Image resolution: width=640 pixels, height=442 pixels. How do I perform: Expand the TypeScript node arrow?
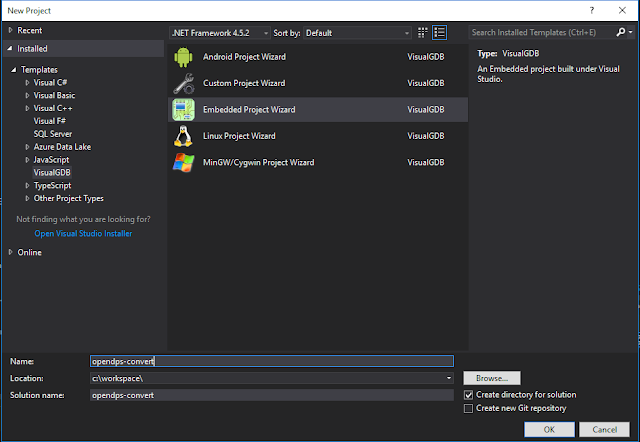(x=27, y=186)
